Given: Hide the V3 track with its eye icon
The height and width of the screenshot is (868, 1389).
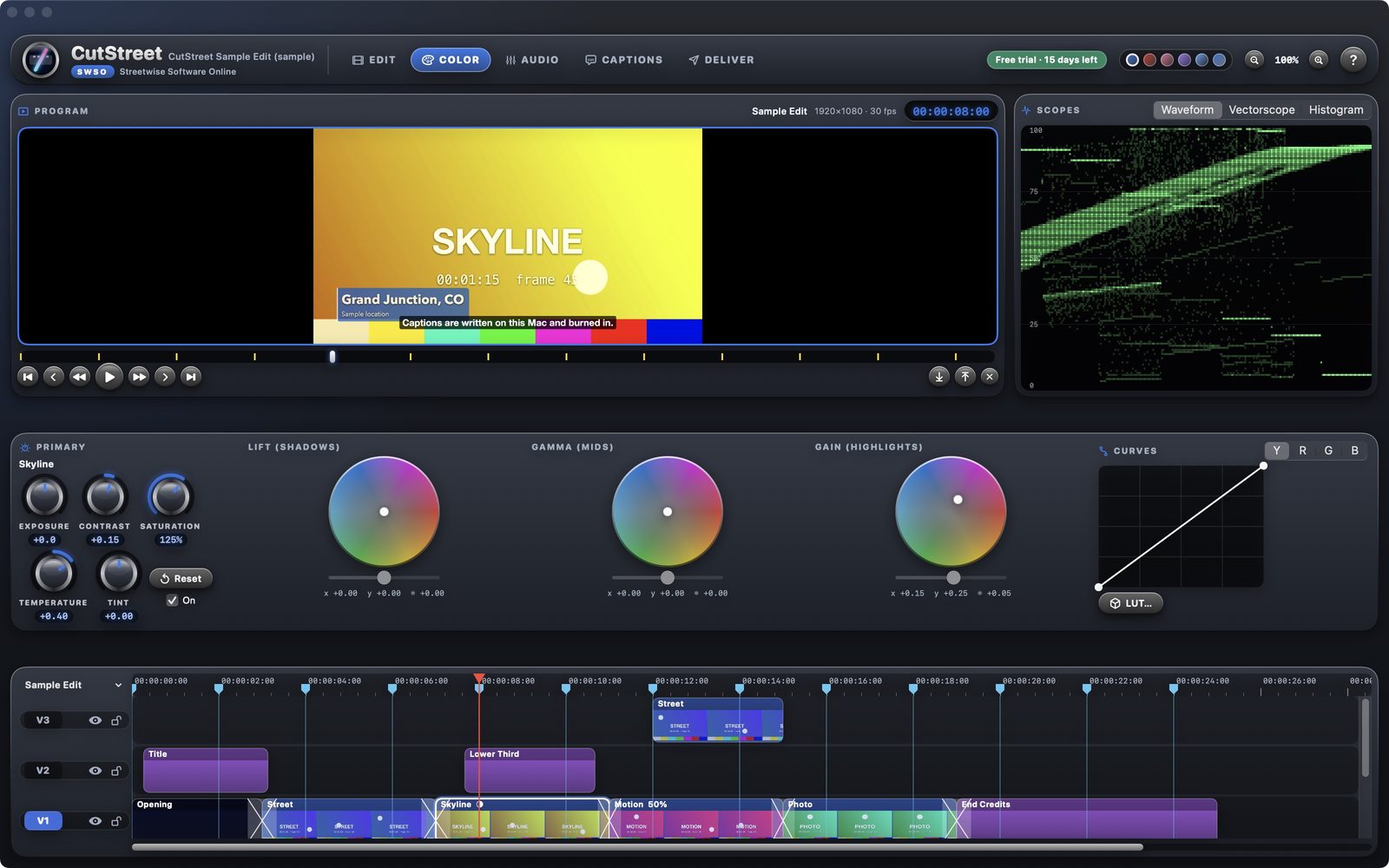Looking at the screenshot, I should tap(95, 720).
